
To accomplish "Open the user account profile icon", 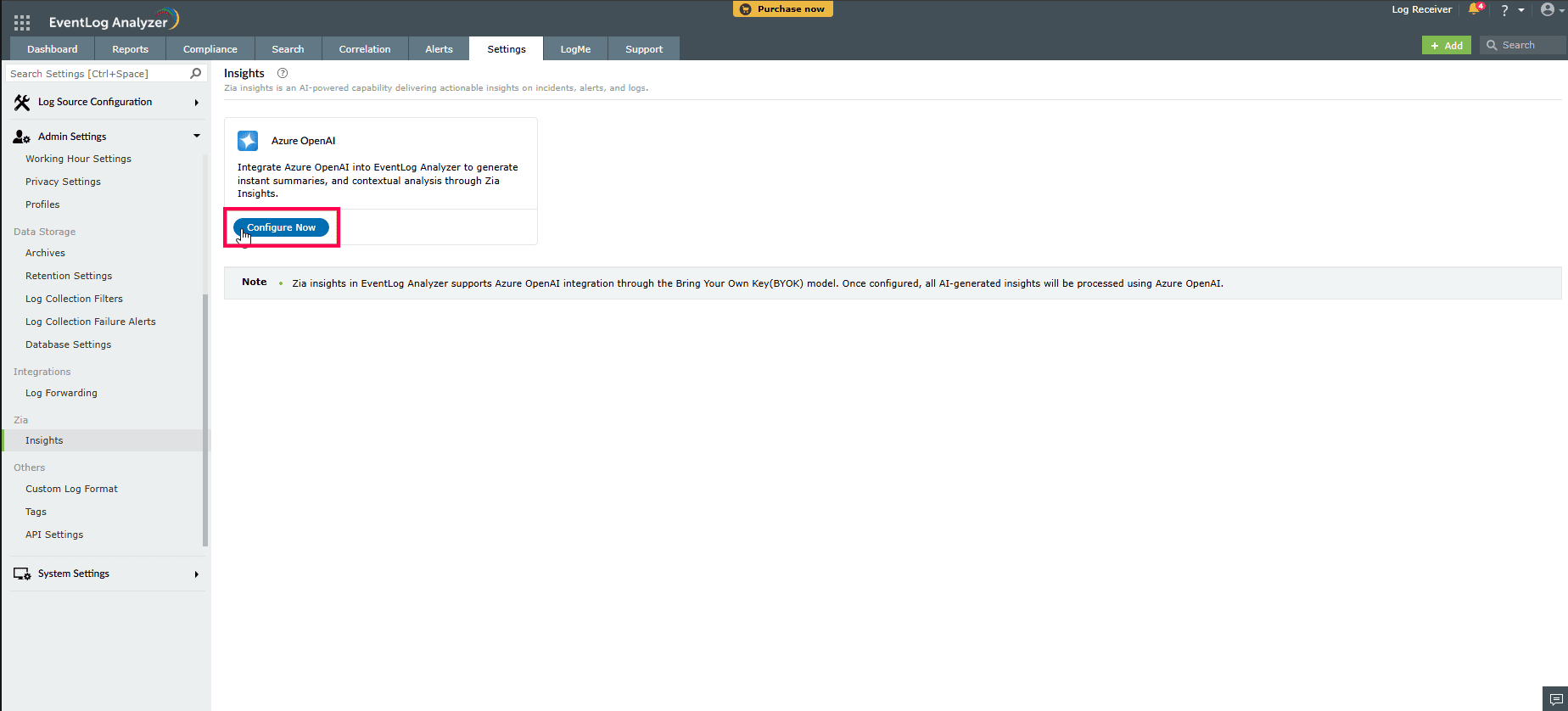I will coord(1548,9).
